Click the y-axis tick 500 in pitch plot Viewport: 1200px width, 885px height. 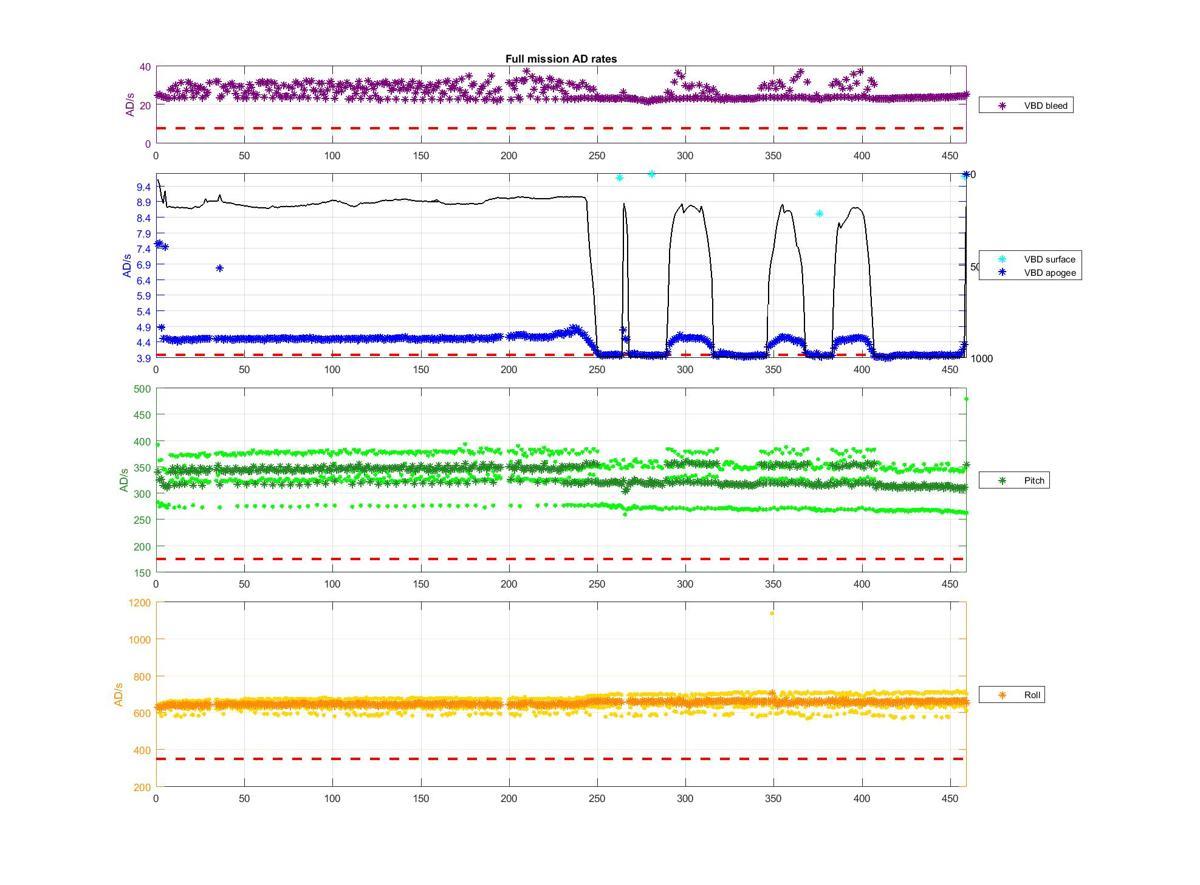142,389
